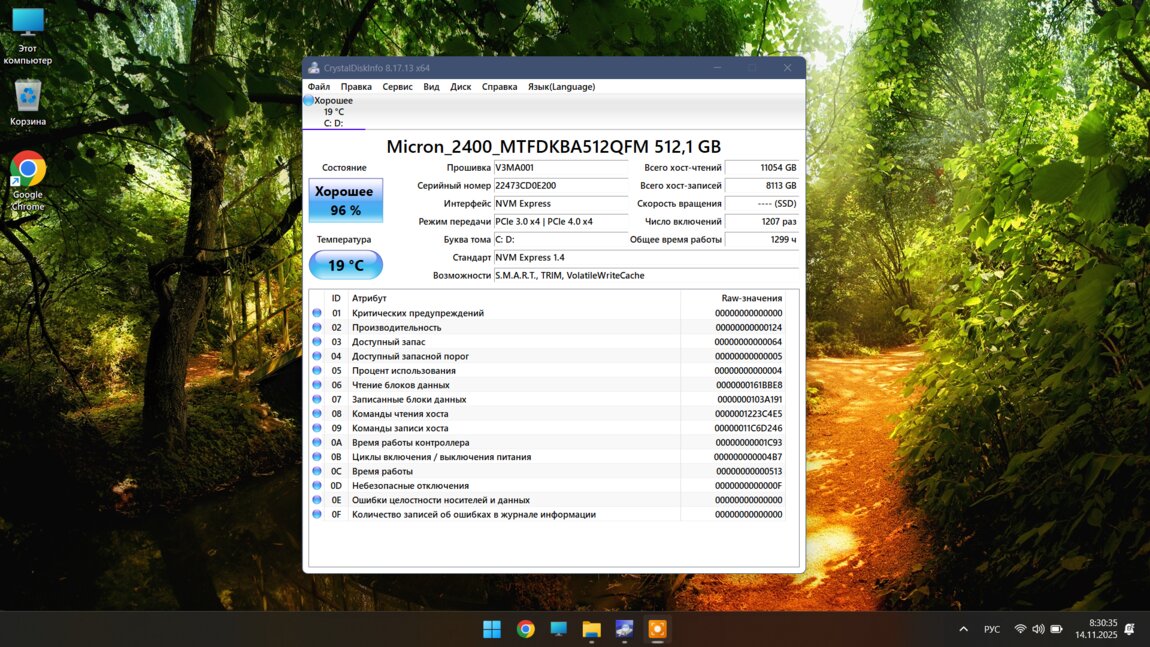Open the Язык(Language) menu
Screen dimensions: 1150x647
pyautogui.click(x=561, y=87)
